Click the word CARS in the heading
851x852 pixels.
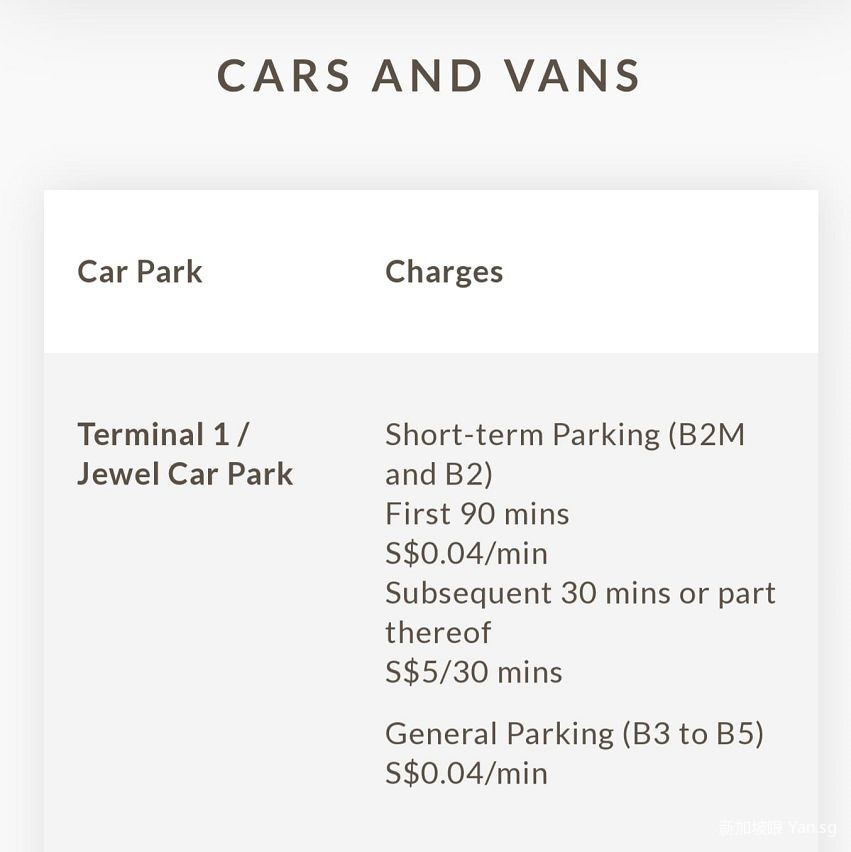click(x=283, y=76)
